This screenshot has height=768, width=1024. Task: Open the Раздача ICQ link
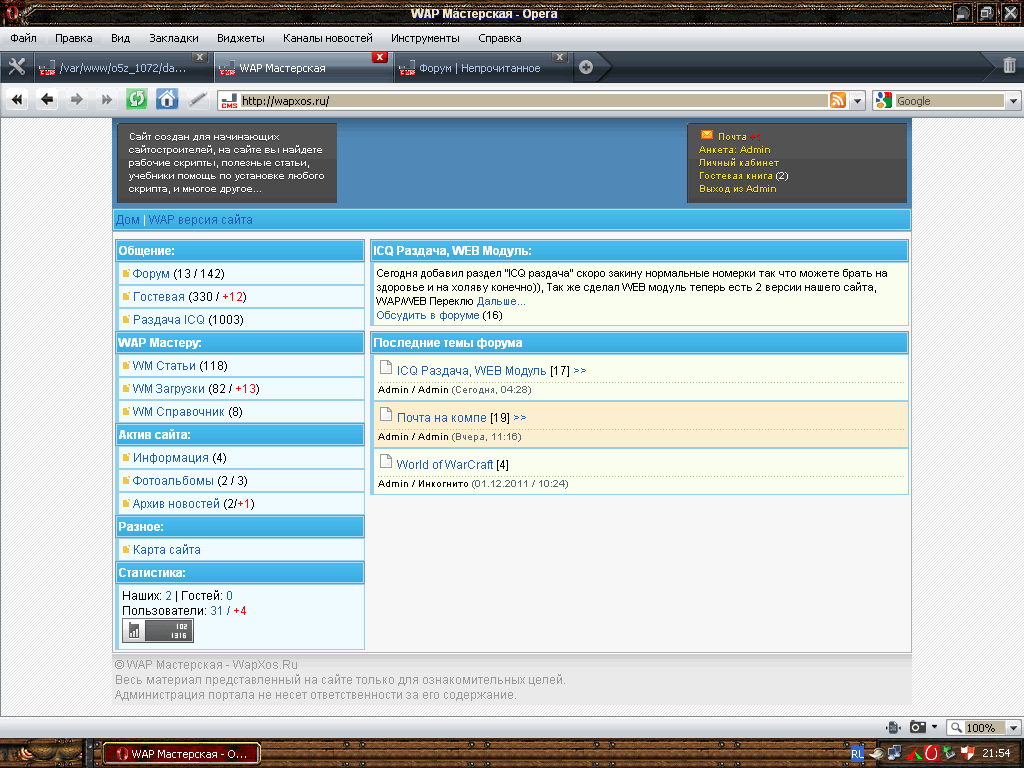pyautogui.click(x=168, y=319)
